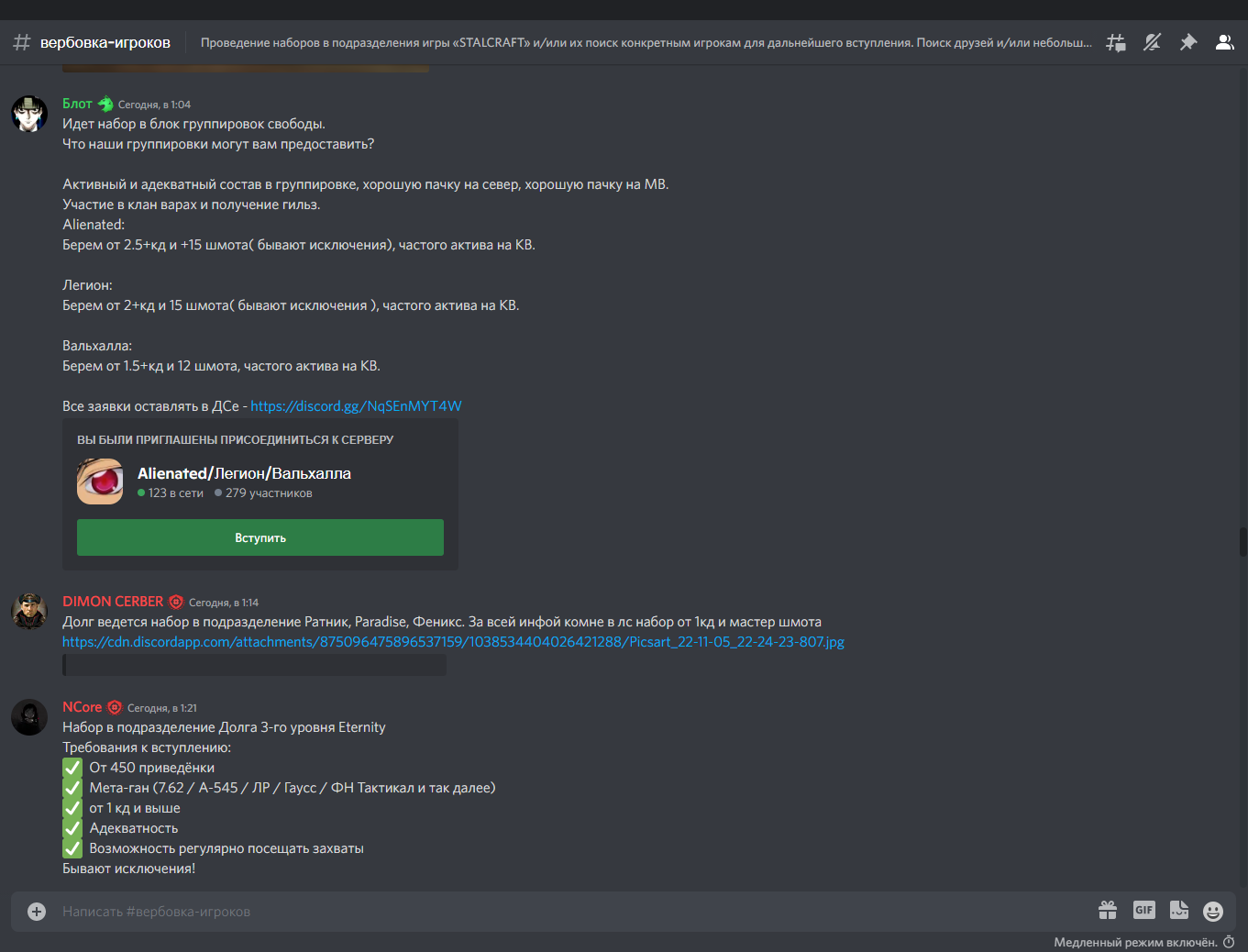Click username DIMON CERBER
This screenshot has height=952, width=1248.
pyautogui.click(x=113, y=602)
